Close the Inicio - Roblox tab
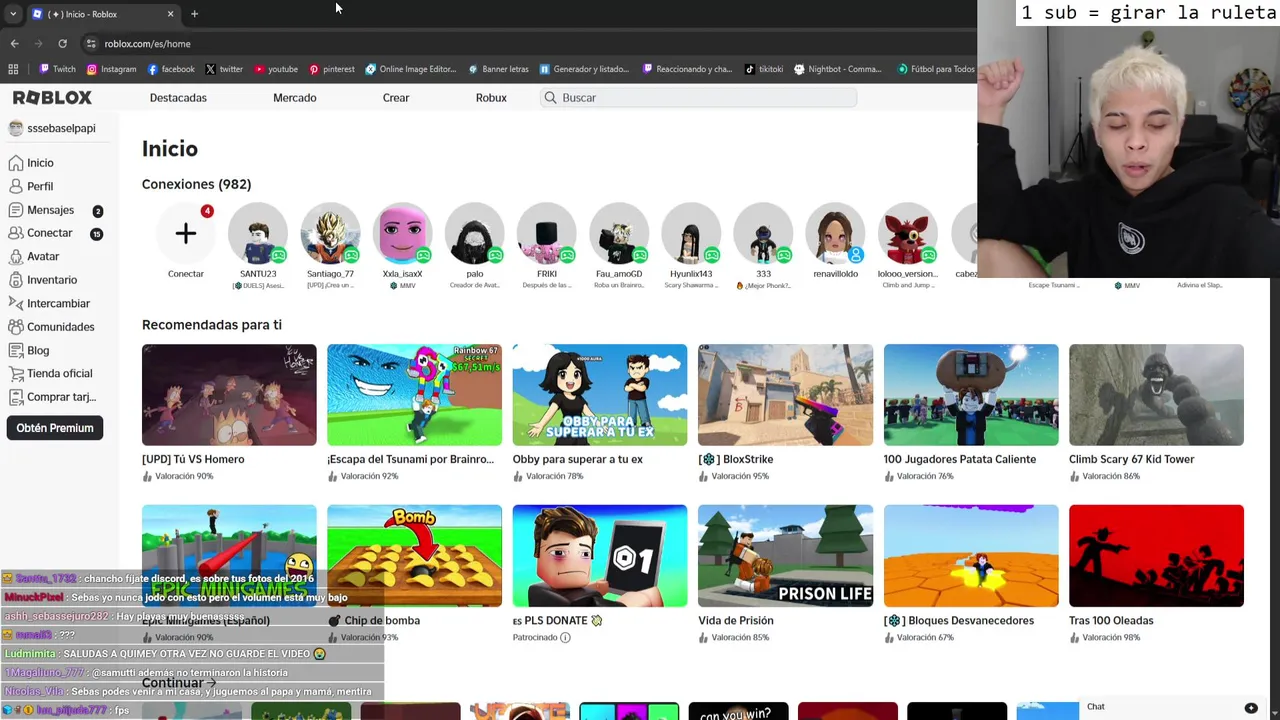Viewport: 1280px width, 720px height. (x=170, y=14)
